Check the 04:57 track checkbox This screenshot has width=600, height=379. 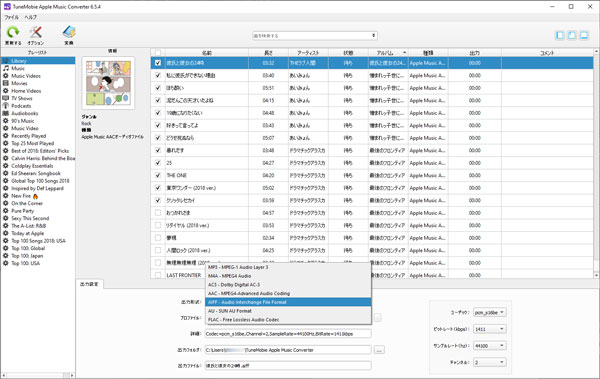(x=158, y=212)
